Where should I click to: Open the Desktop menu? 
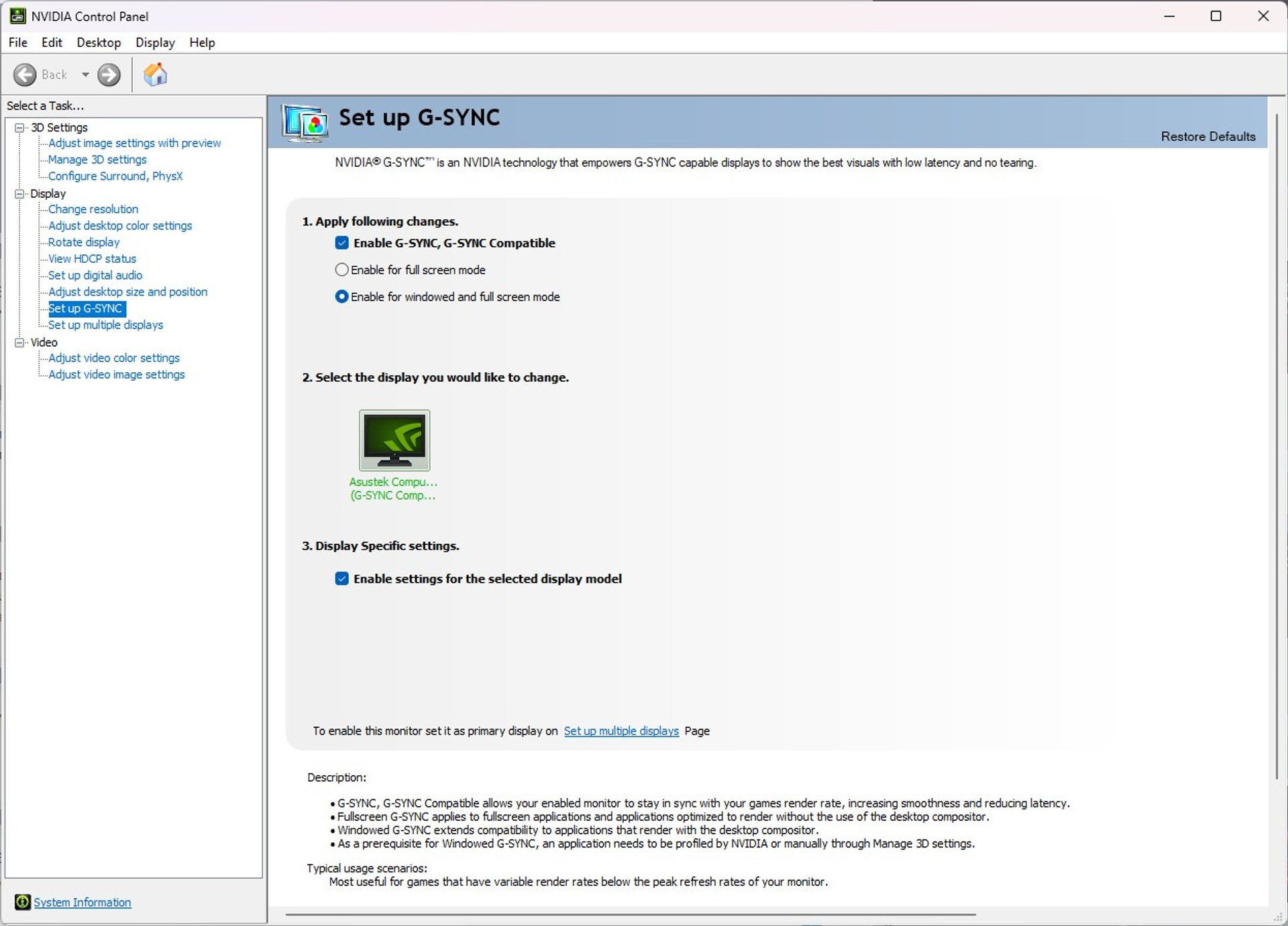[99, 42]
